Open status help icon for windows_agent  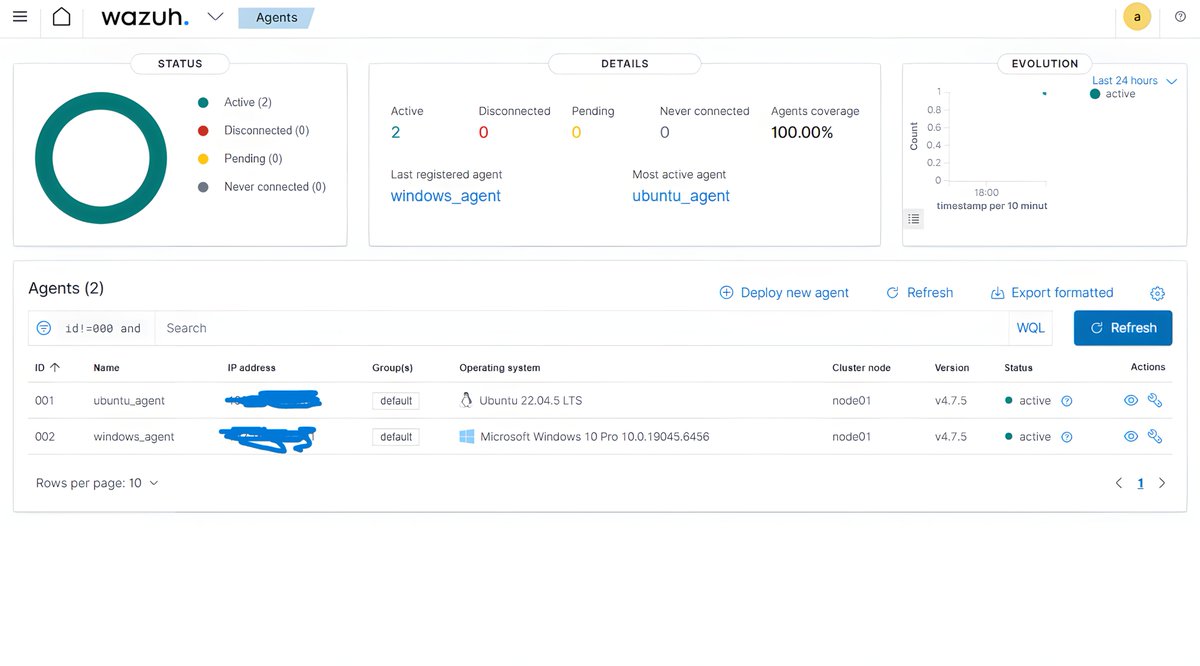pyautogui.click(x=1067, y=437)
